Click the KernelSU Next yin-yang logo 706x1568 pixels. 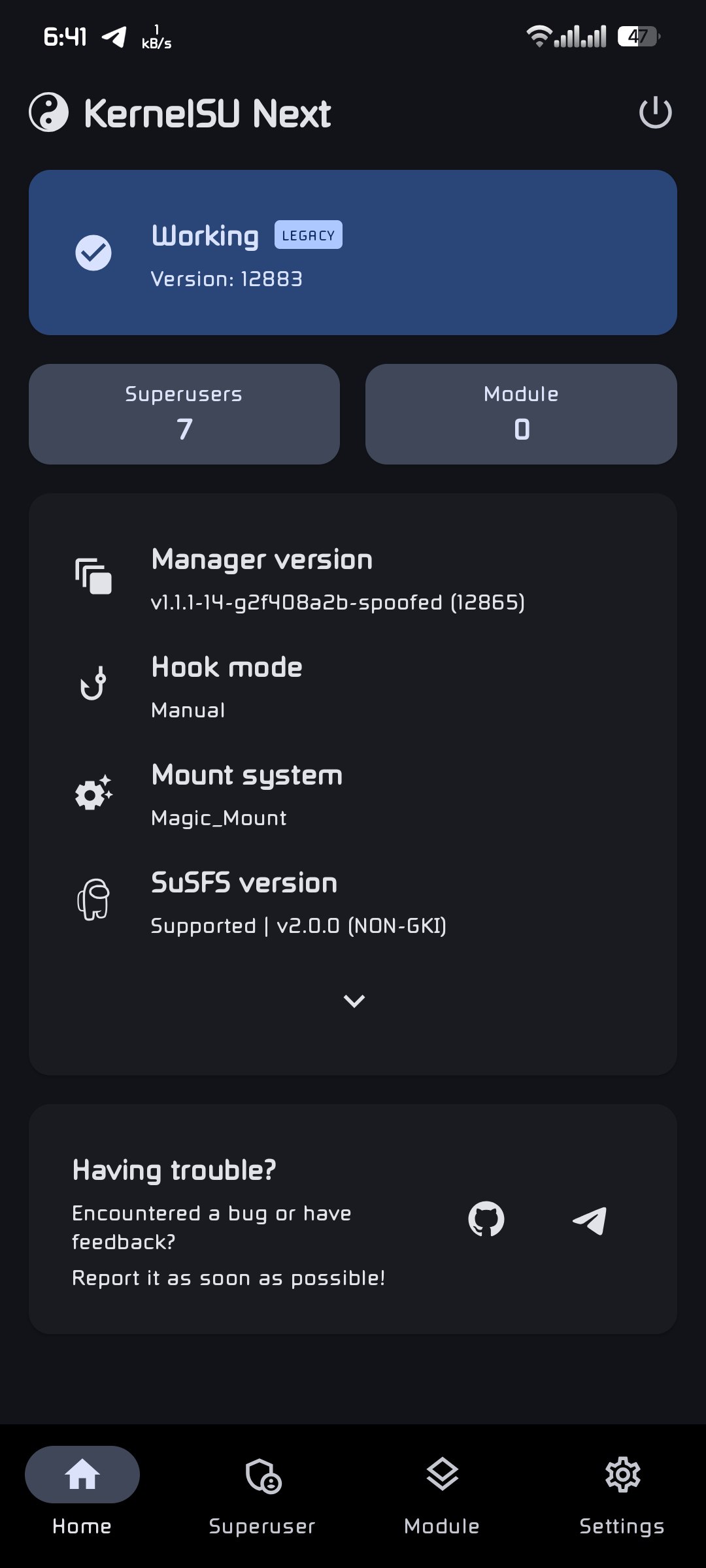click(49, 112)
